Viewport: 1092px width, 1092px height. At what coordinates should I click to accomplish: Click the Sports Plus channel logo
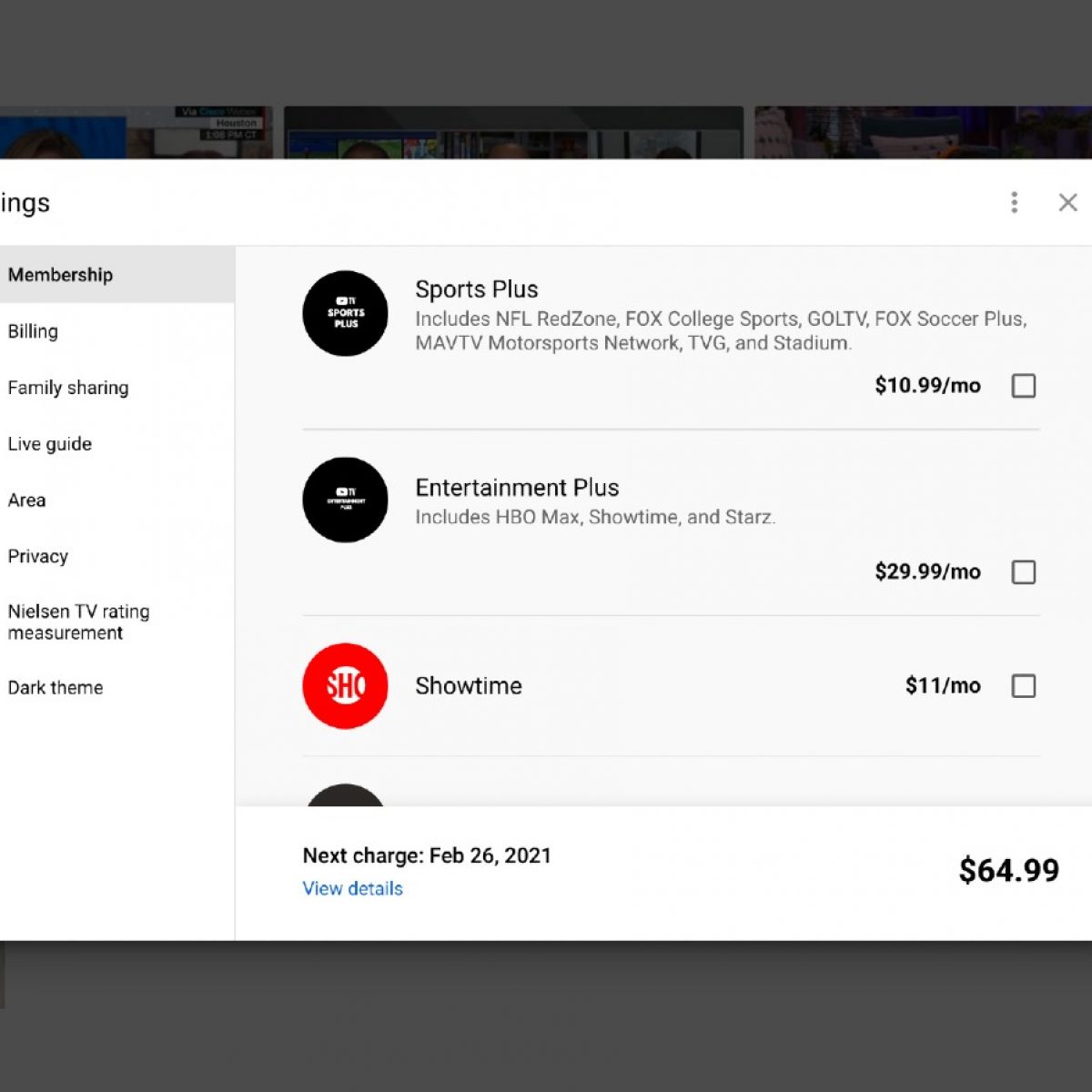point(345,313)
